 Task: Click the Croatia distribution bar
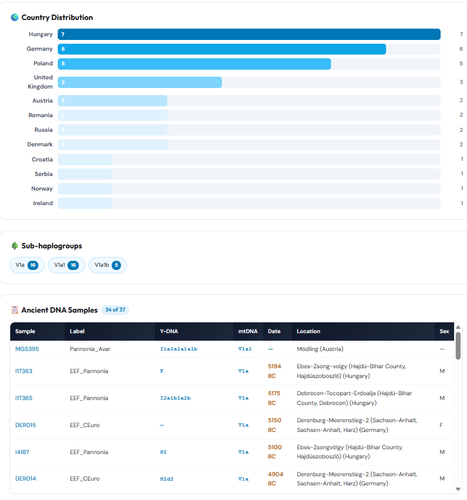click(85, 159)
